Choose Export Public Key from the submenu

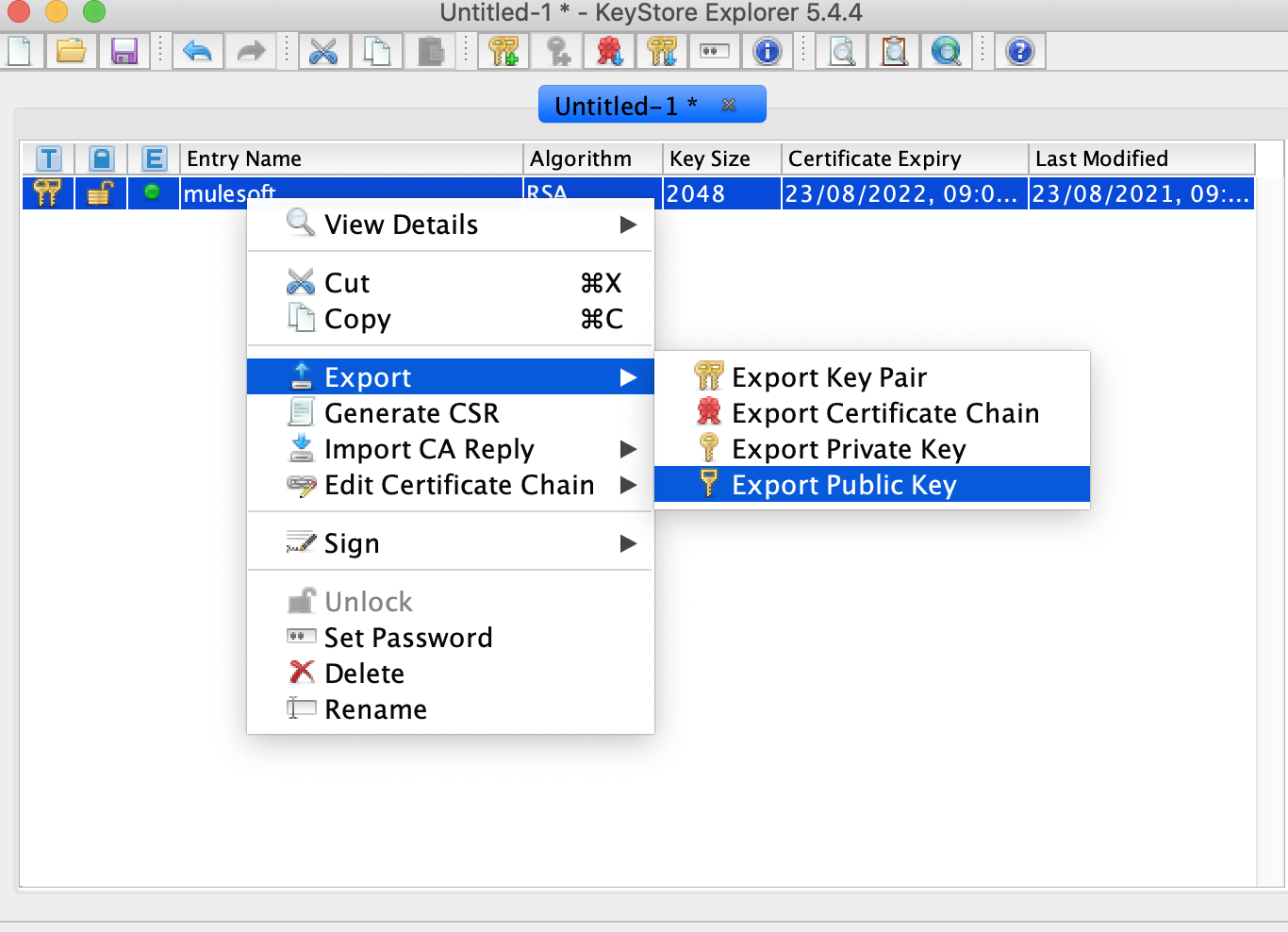click(844, 485)
